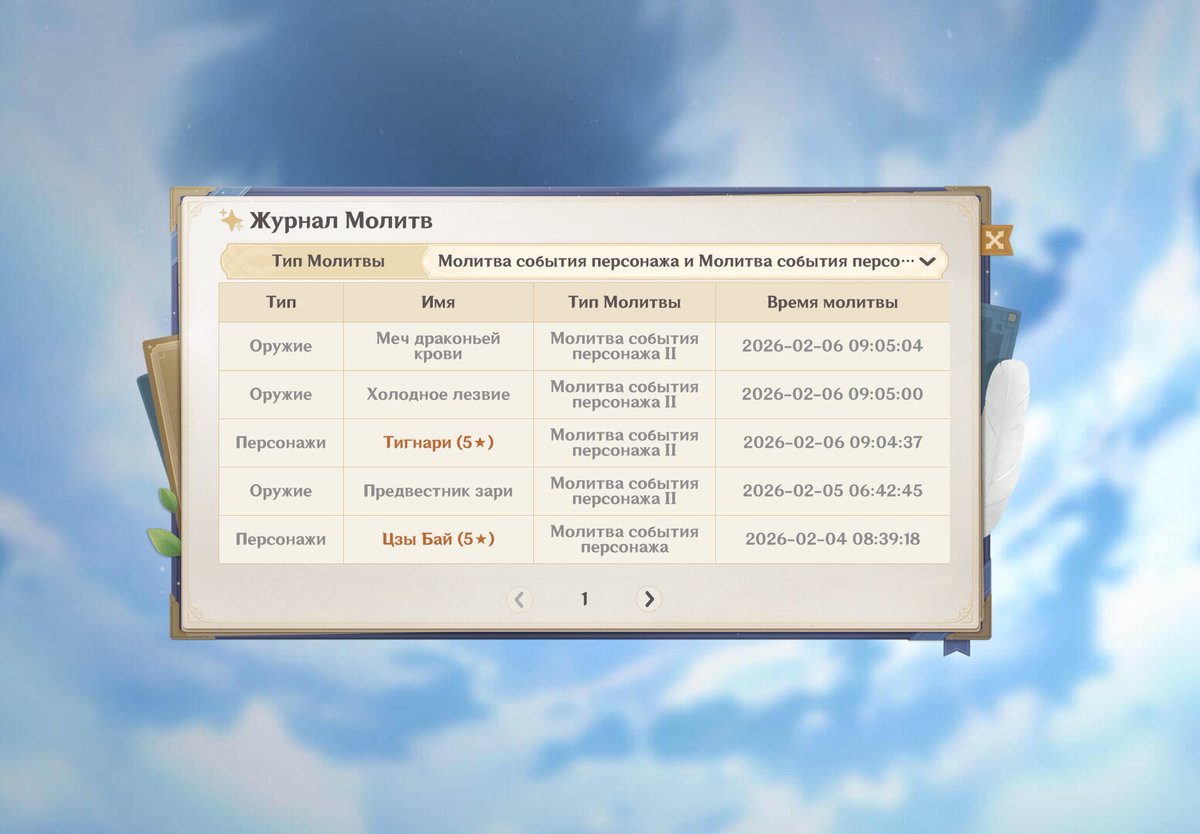Click the page number 1 indicator
The image size is (1200, 834).
coord(584,599)
